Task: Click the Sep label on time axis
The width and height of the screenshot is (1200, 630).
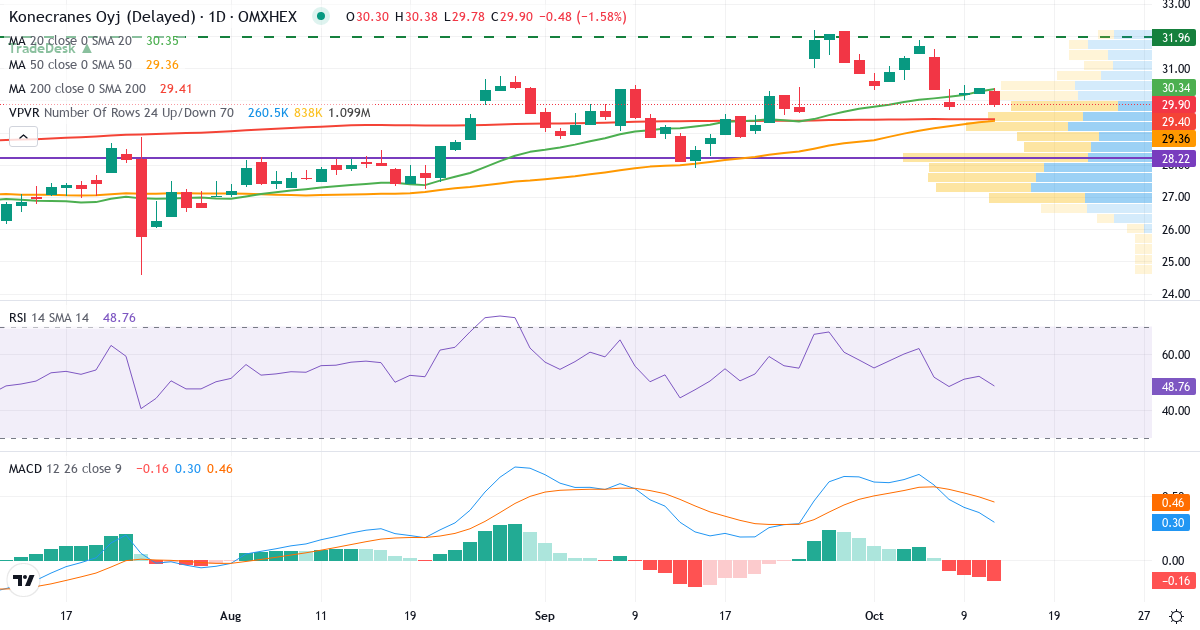Action: tap(544, 615)
